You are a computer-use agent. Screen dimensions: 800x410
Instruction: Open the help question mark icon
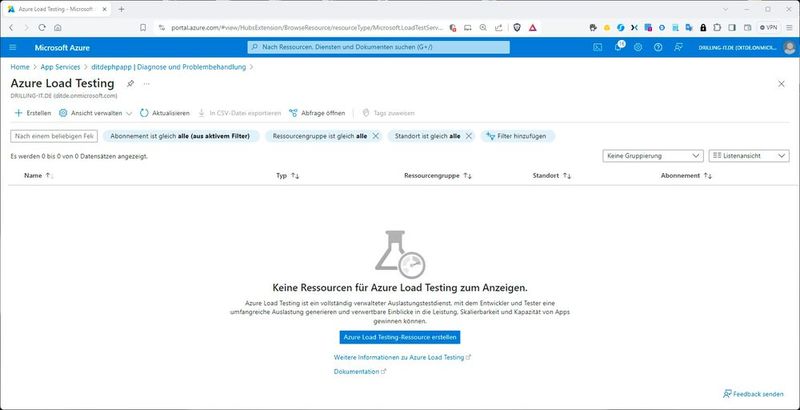(658, 47)
